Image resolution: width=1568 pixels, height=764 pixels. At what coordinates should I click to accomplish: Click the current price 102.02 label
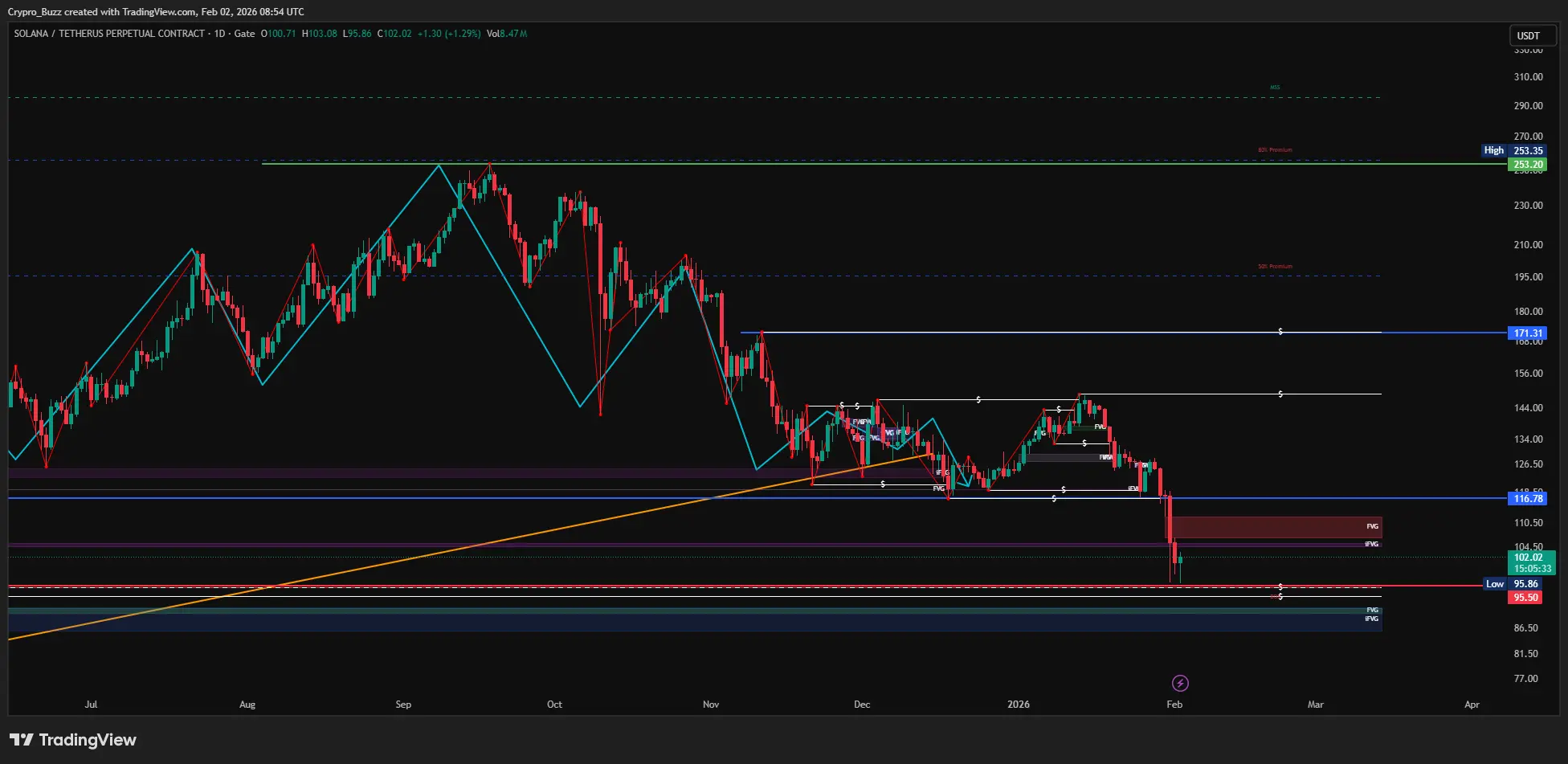[1528, 557]
